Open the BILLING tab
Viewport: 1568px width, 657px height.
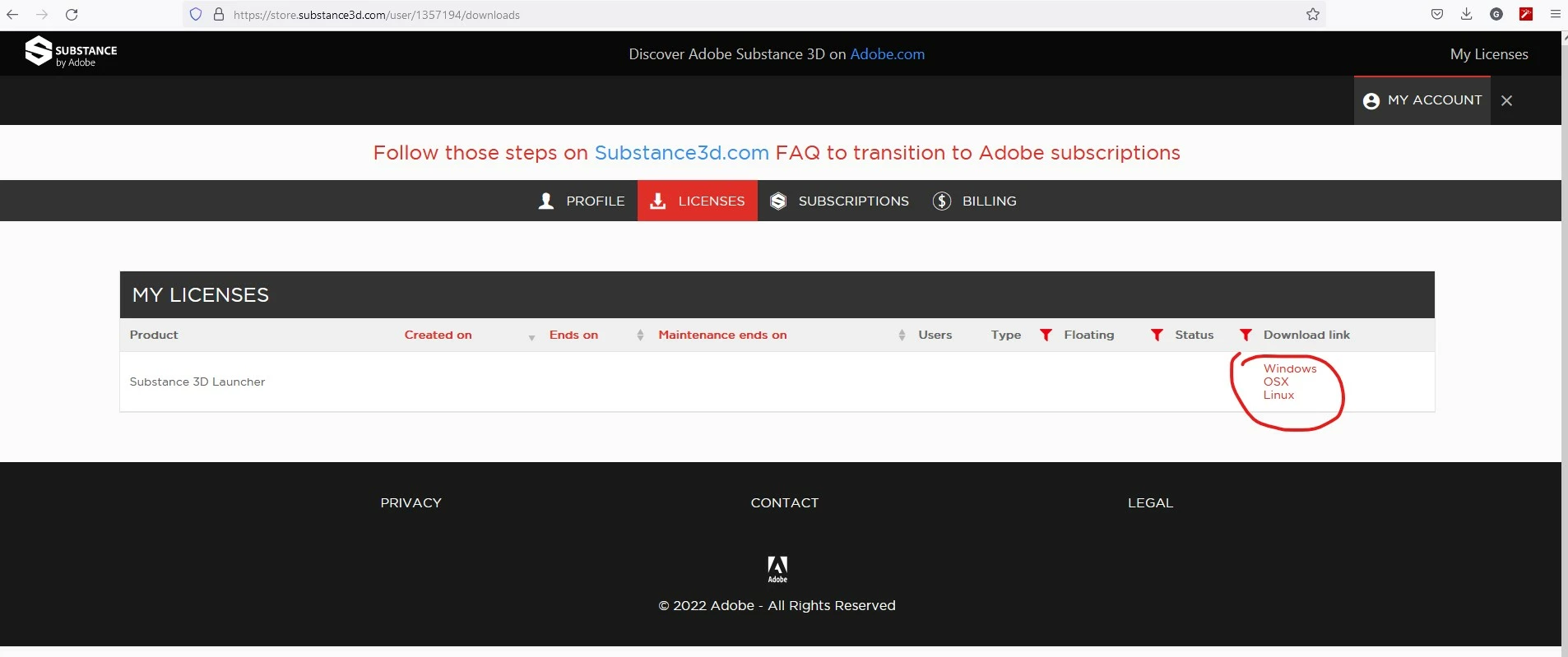click(974, 201)
